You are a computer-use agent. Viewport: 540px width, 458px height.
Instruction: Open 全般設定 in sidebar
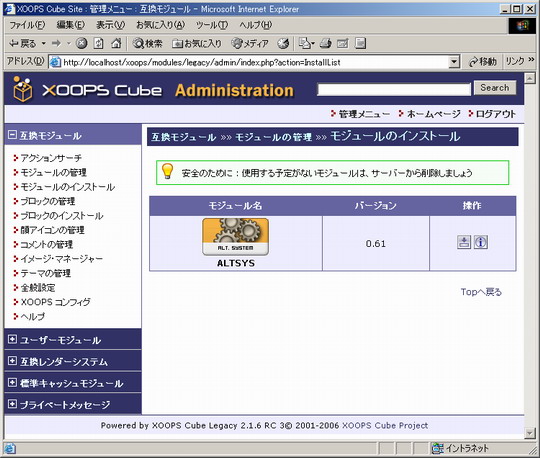[38, 288]
